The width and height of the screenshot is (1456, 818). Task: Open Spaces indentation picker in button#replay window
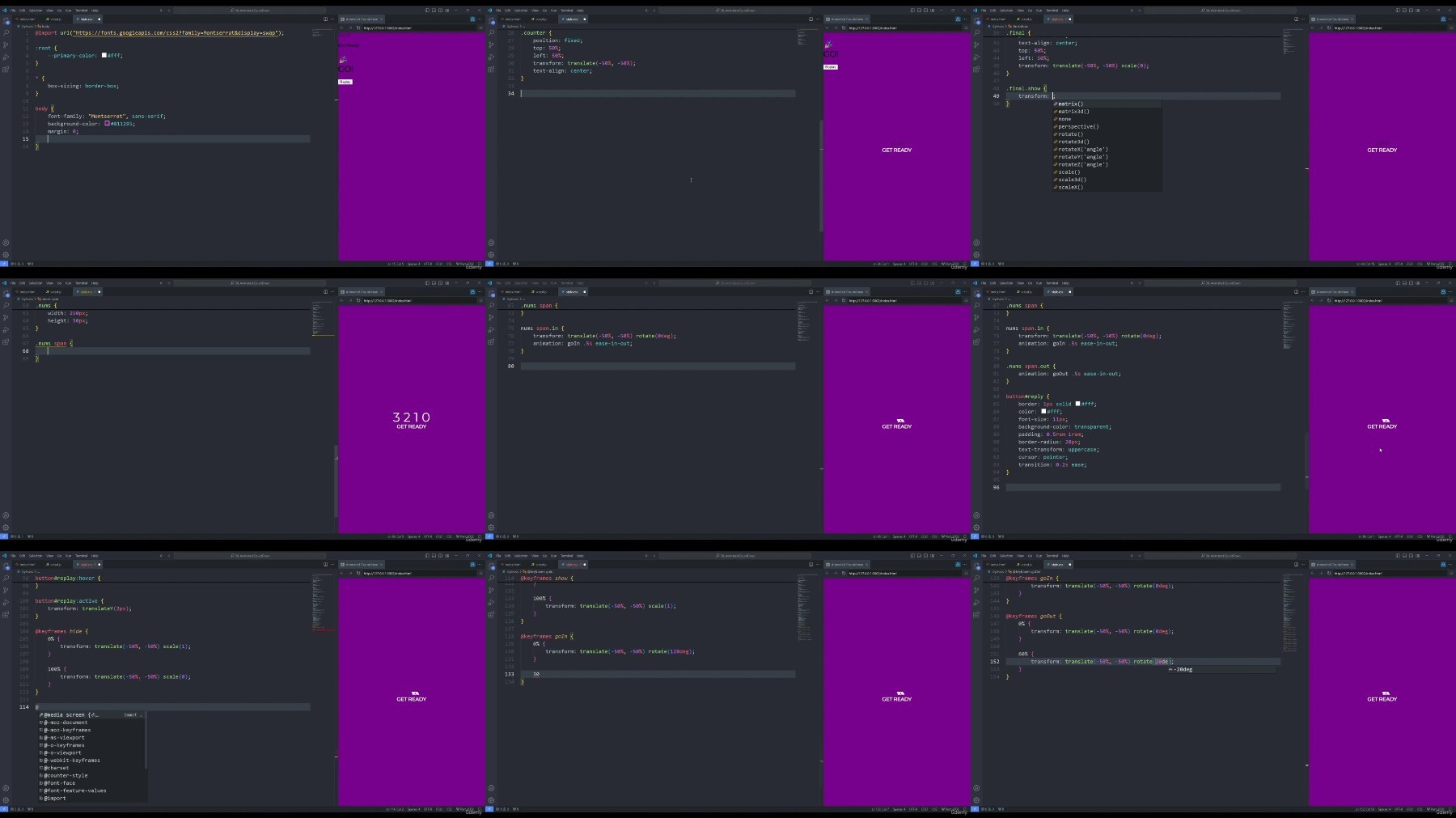(x=1384, y=536)
